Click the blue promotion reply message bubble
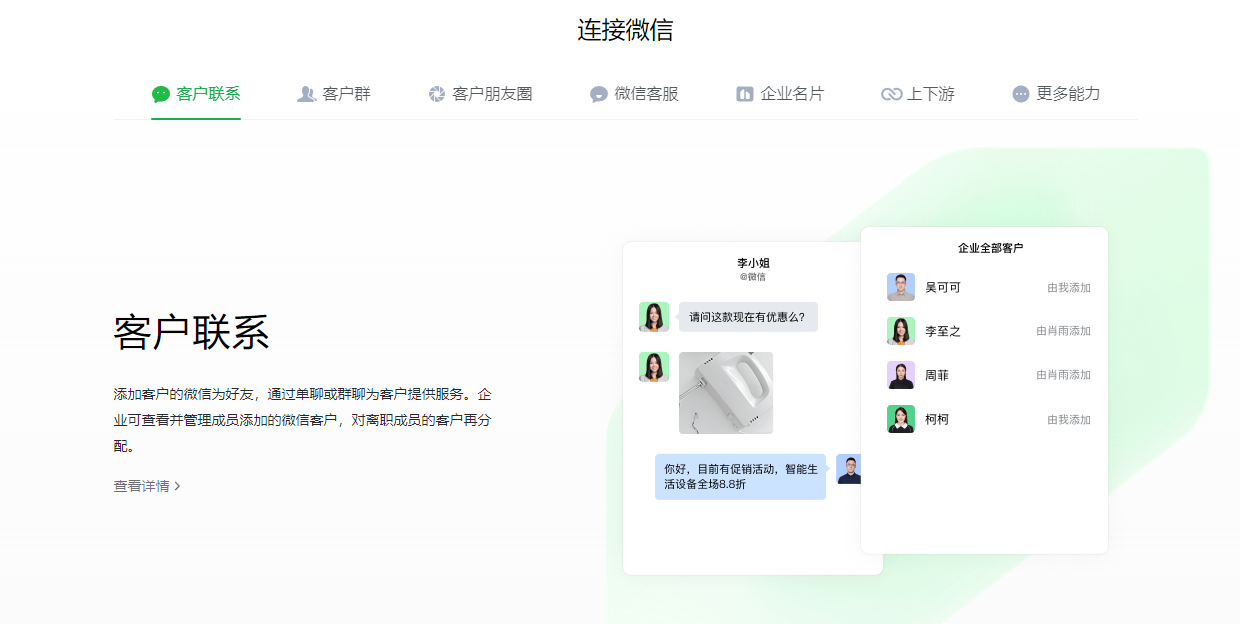The width and height of the screenshot is (1240, 624). [x=740, y=476]
